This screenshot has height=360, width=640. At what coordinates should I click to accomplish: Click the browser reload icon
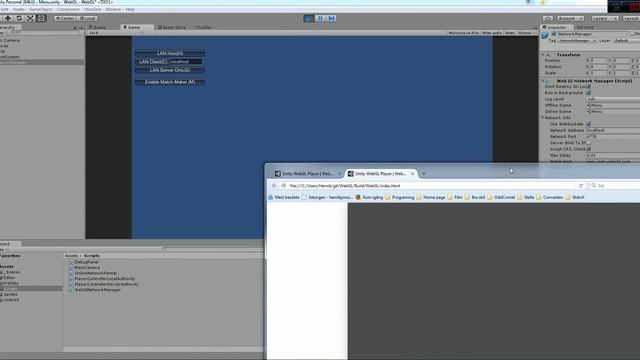[581, 186]
